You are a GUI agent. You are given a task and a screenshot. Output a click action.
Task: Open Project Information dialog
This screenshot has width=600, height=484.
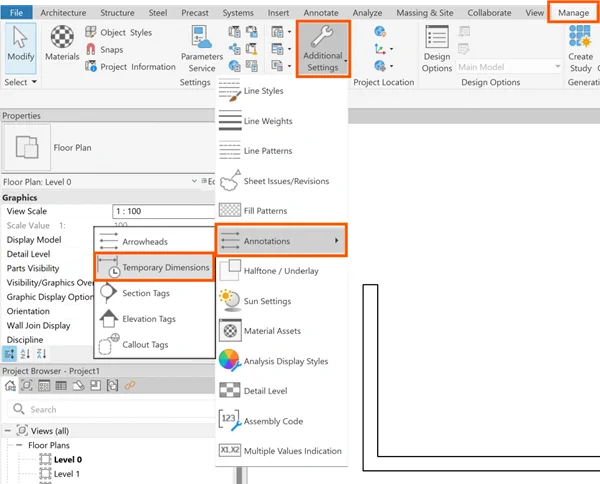point(130,67)
